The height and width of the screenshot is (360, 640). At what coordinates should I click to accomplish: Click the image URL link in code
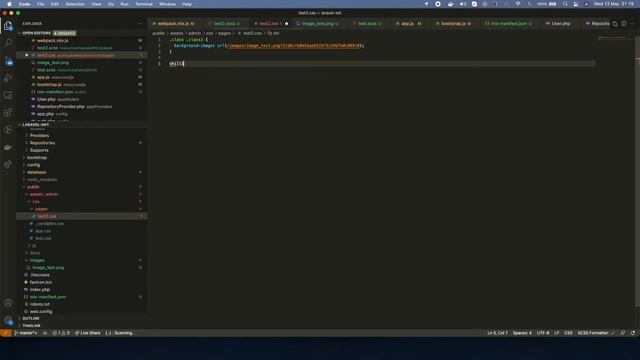(x=294, y=46)
